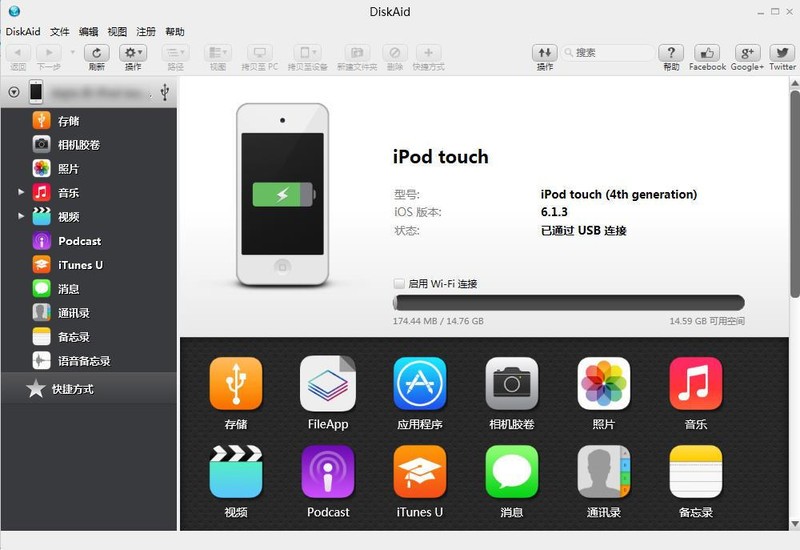
Task: Open the DiskAid menu
Action: 23,32
